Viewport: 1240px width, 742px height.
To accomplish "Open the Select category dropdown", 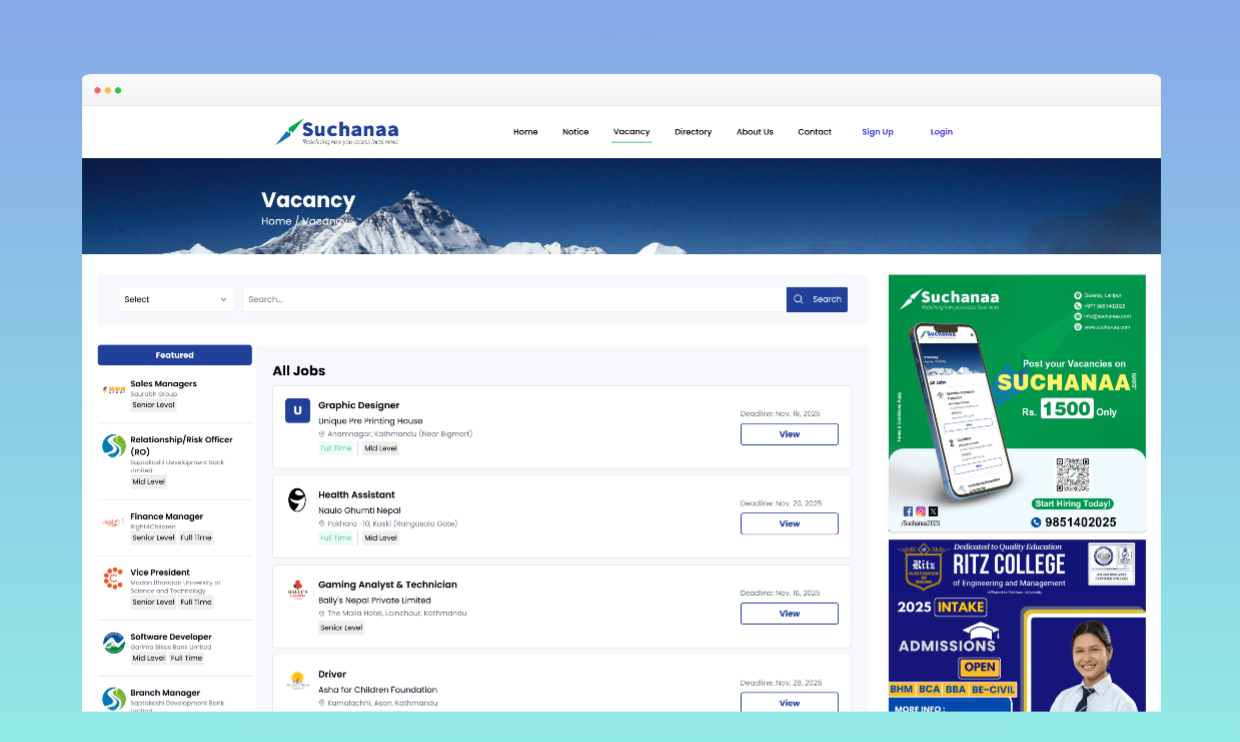I will tap(176, 299).
